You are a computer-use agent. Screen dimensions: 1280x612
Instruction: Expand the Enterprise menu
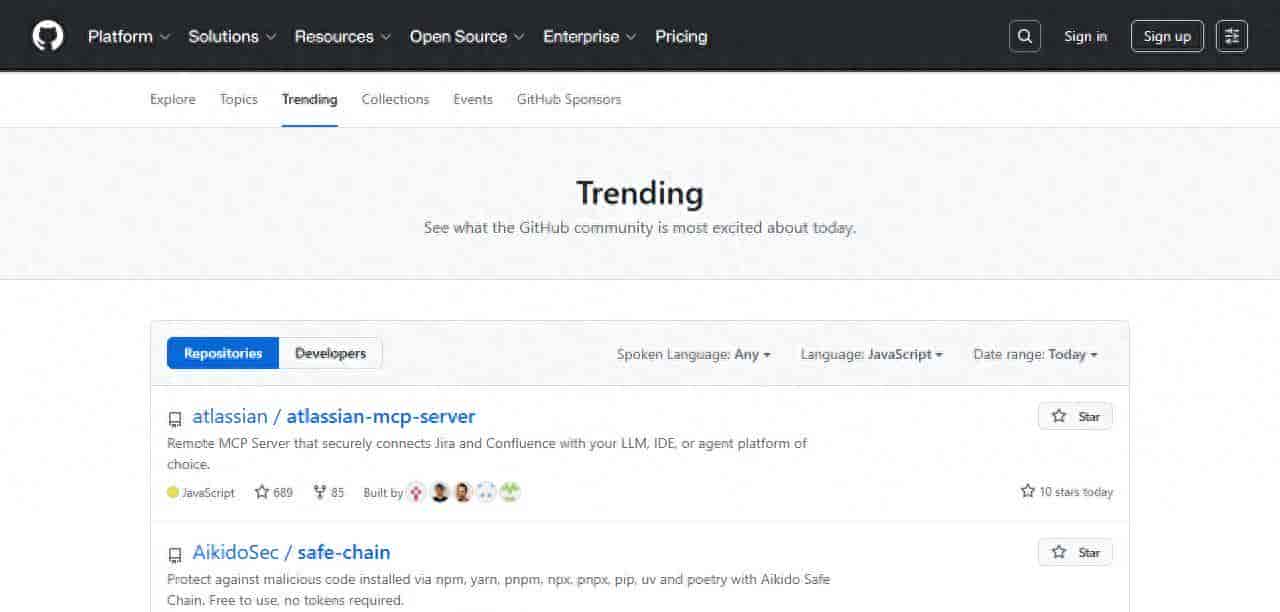click(x=590, y=36)
